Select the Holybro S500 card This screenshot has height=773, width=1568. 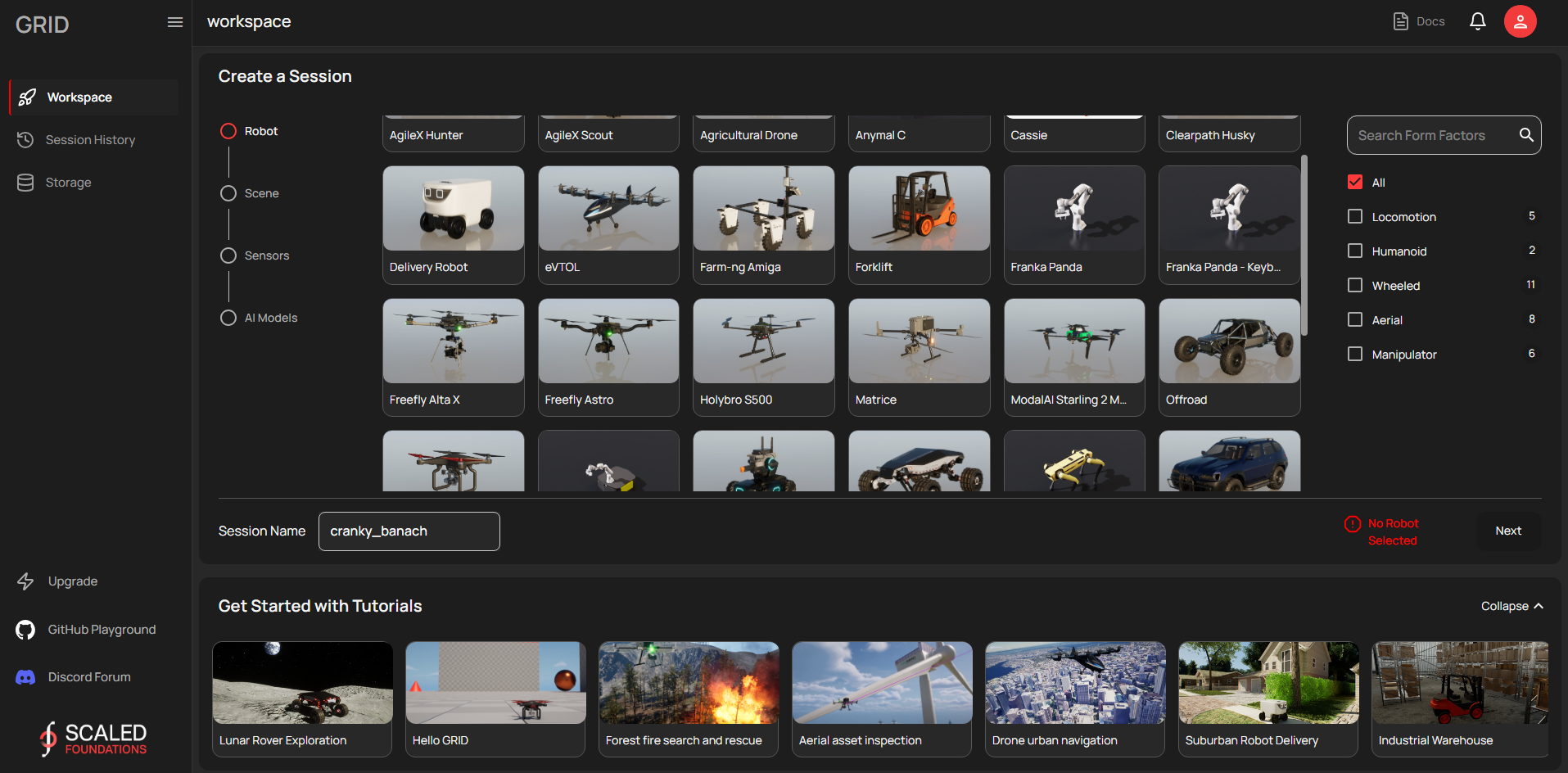[764, 358]
